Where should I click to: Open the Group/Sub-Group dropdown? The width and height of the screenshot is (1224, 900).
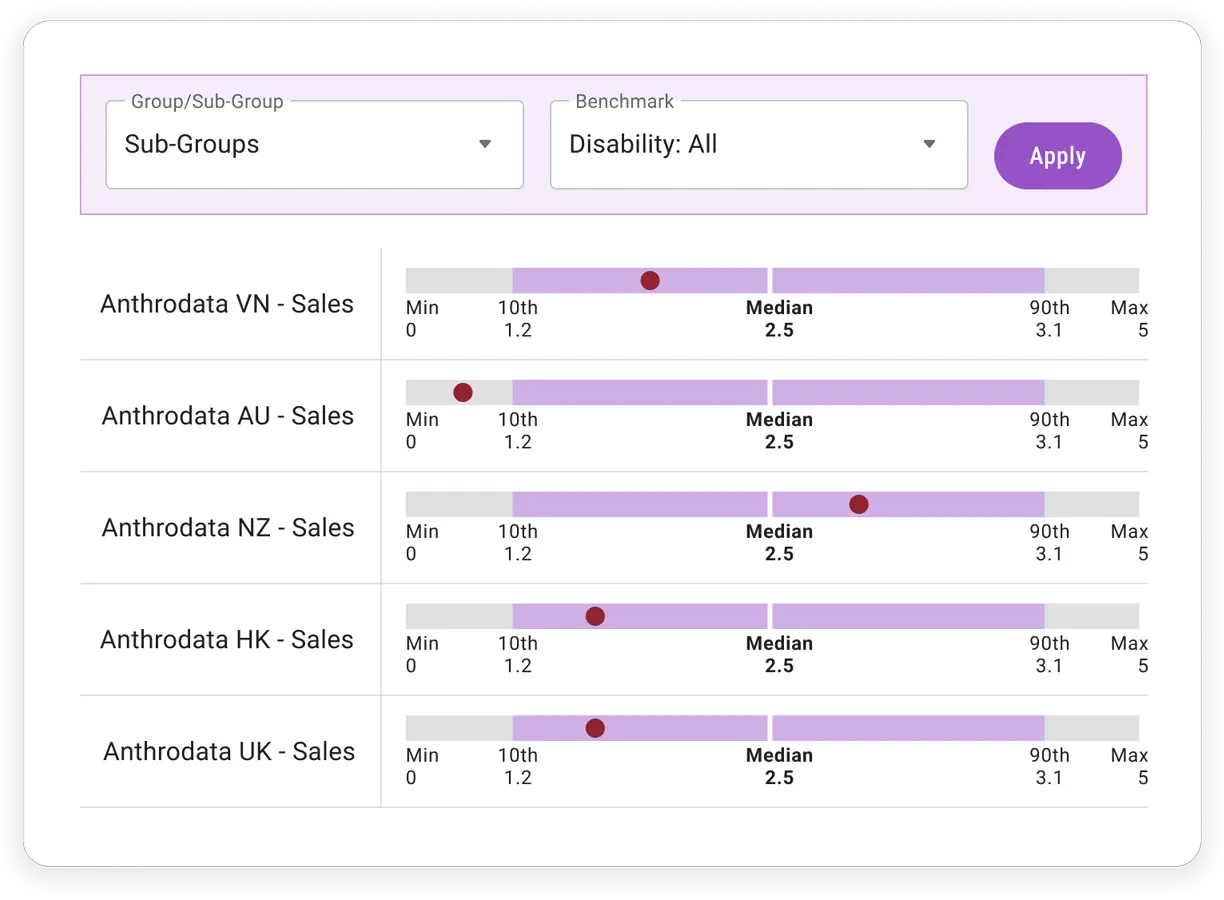click(314, 144)
